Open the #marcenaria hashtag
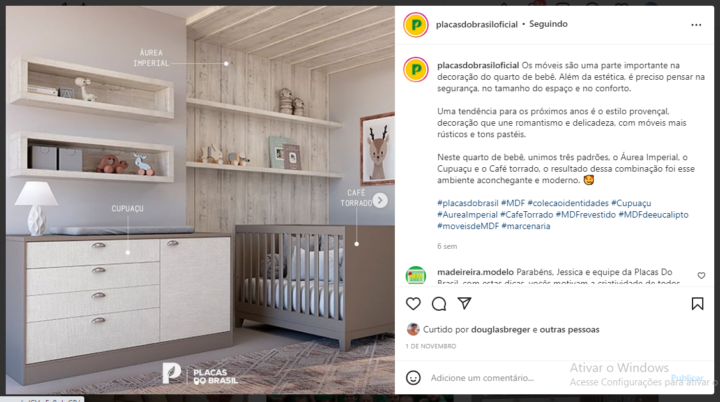 (x=525, y=226)
